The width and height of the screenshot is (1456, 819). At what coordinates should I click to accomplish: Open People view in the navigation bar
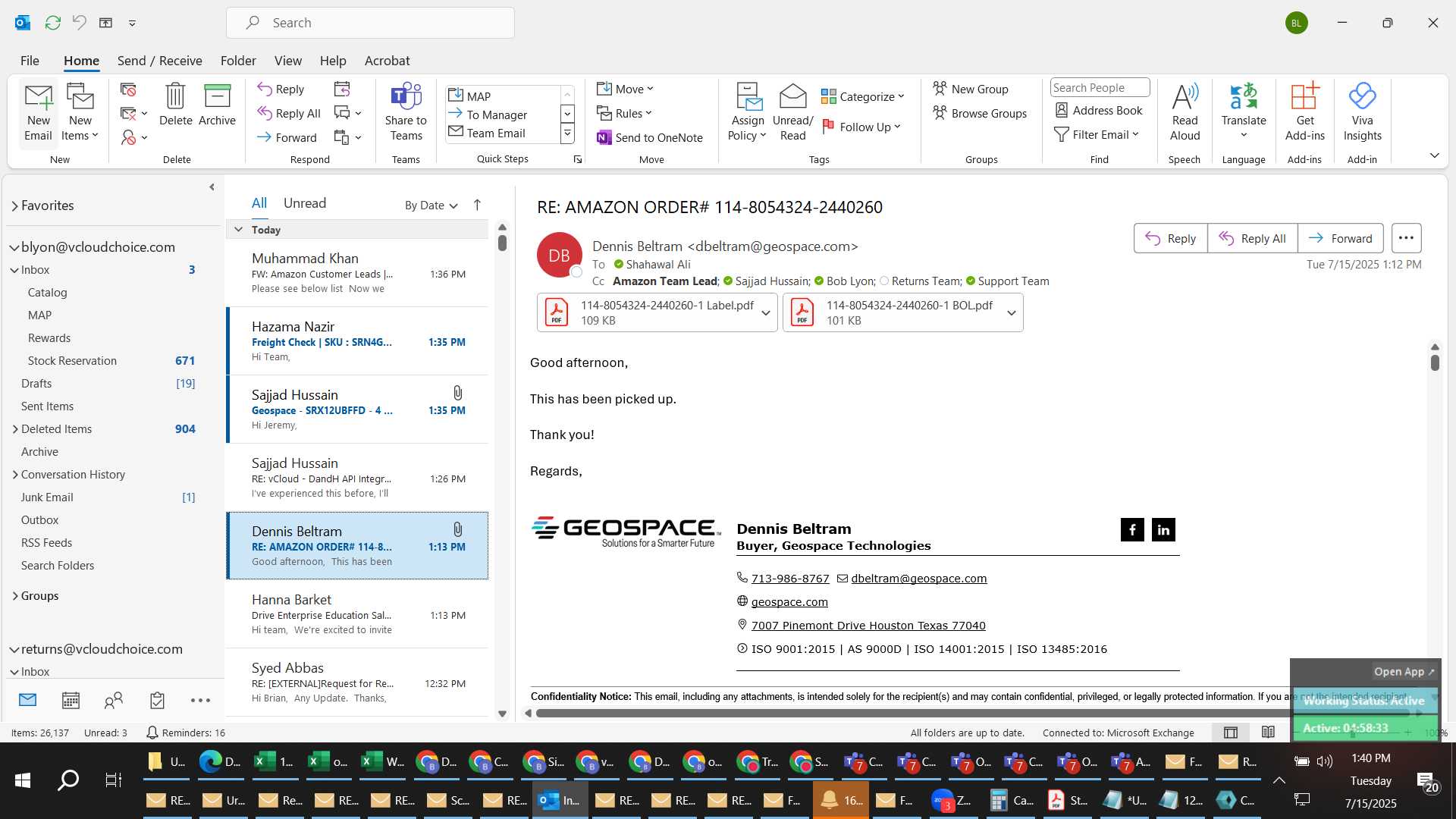coord(114,700)
